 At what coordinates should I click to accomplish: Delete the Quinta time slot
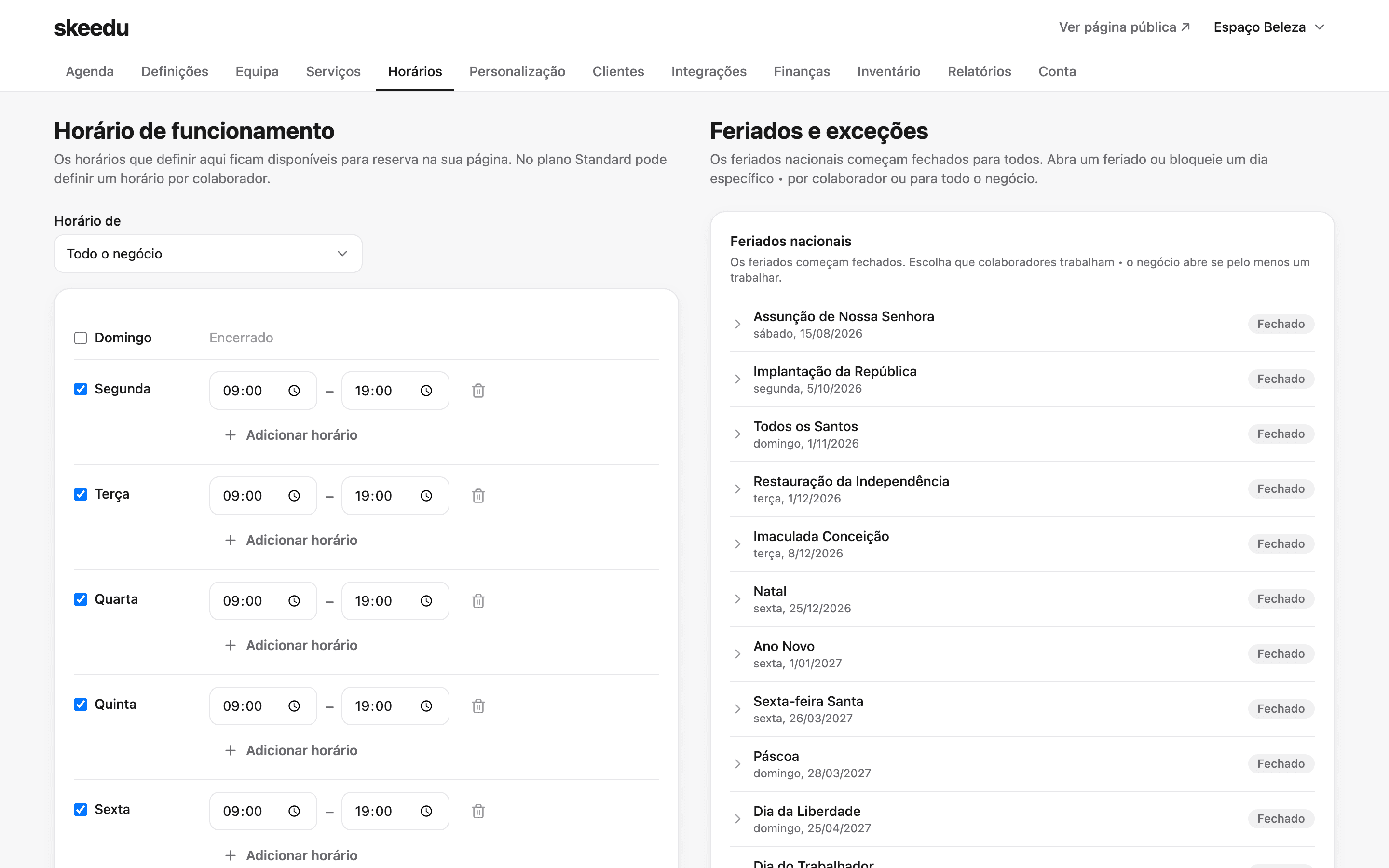(x=478, y=705)
